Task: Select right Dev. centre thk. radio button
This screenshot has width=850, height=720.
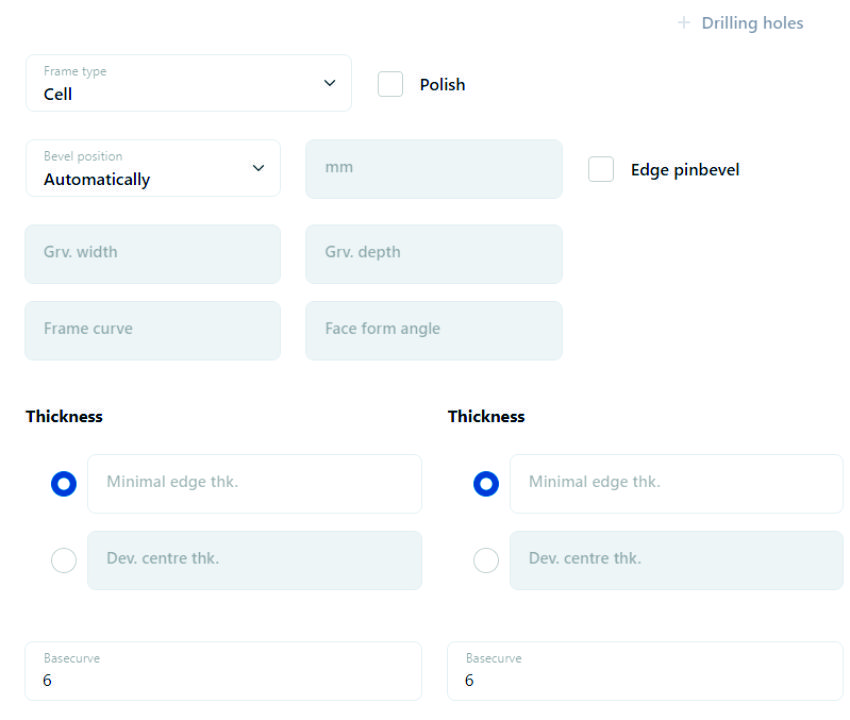Action: click(x=486, y=560)
